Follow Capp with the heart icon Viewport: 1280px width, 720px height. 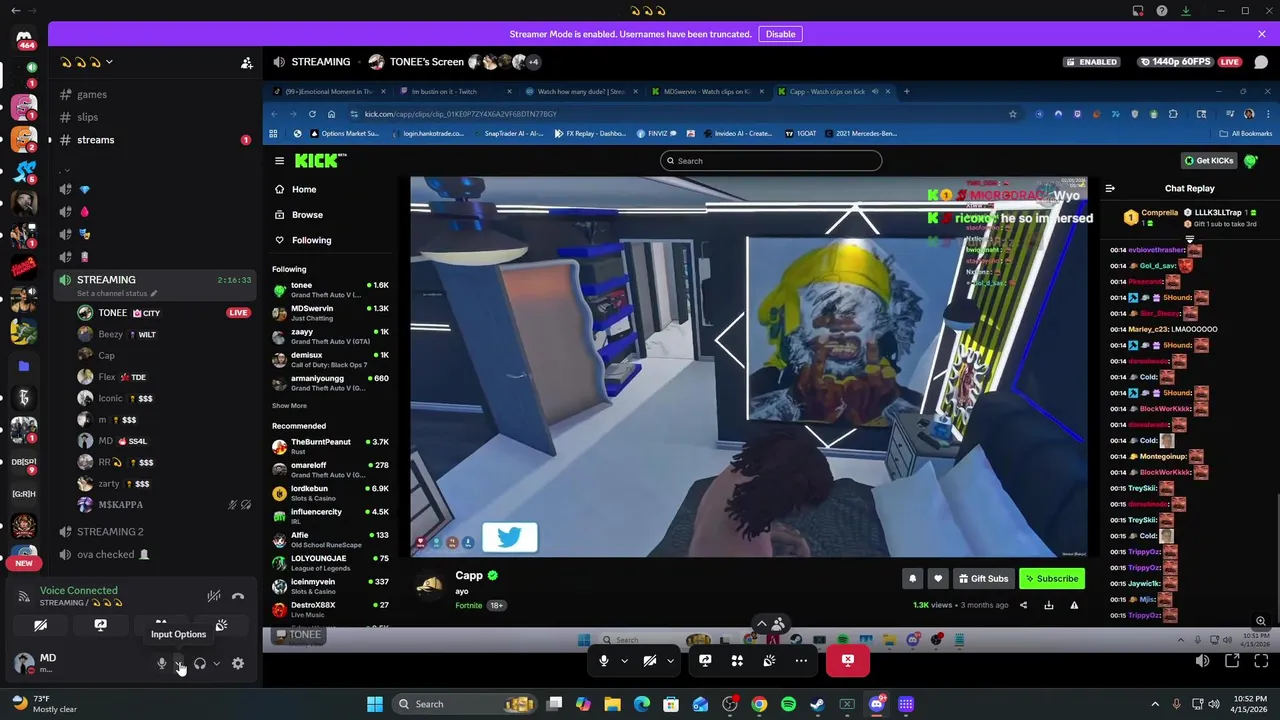pos(938,579)
